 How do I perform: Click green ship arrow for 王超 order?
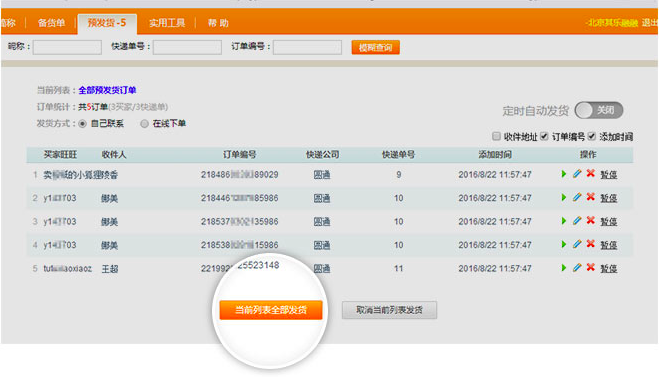564,268
